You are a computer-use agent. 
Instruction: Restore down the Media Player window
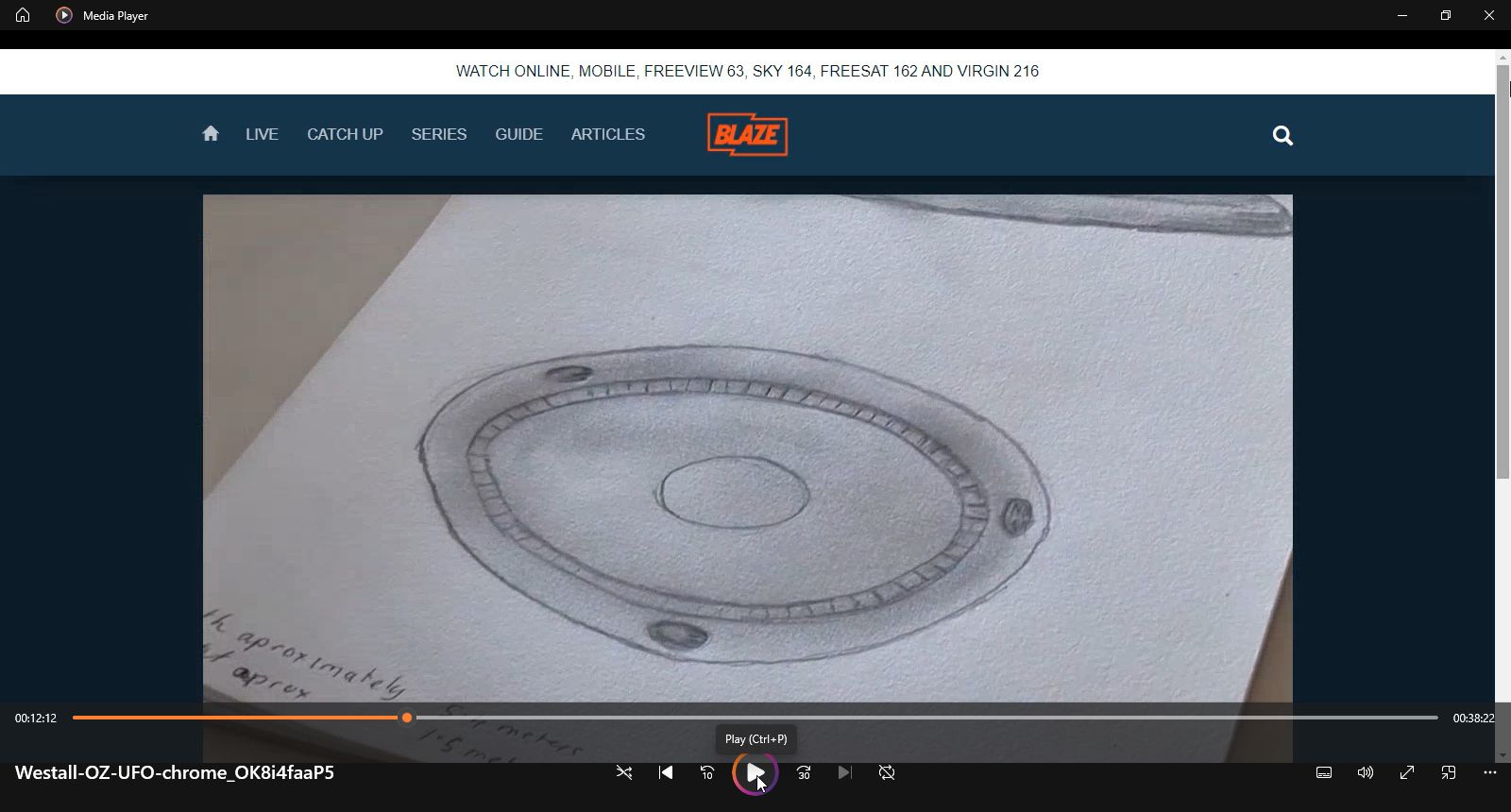tap(1446, 15)
